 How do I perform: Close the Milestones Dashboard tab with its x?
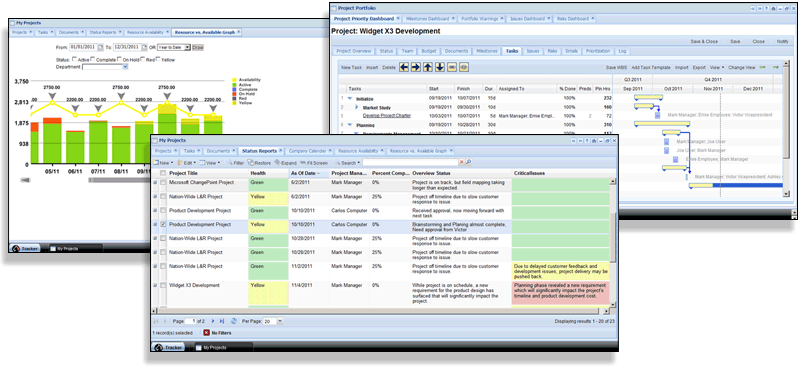coord(453,18)
